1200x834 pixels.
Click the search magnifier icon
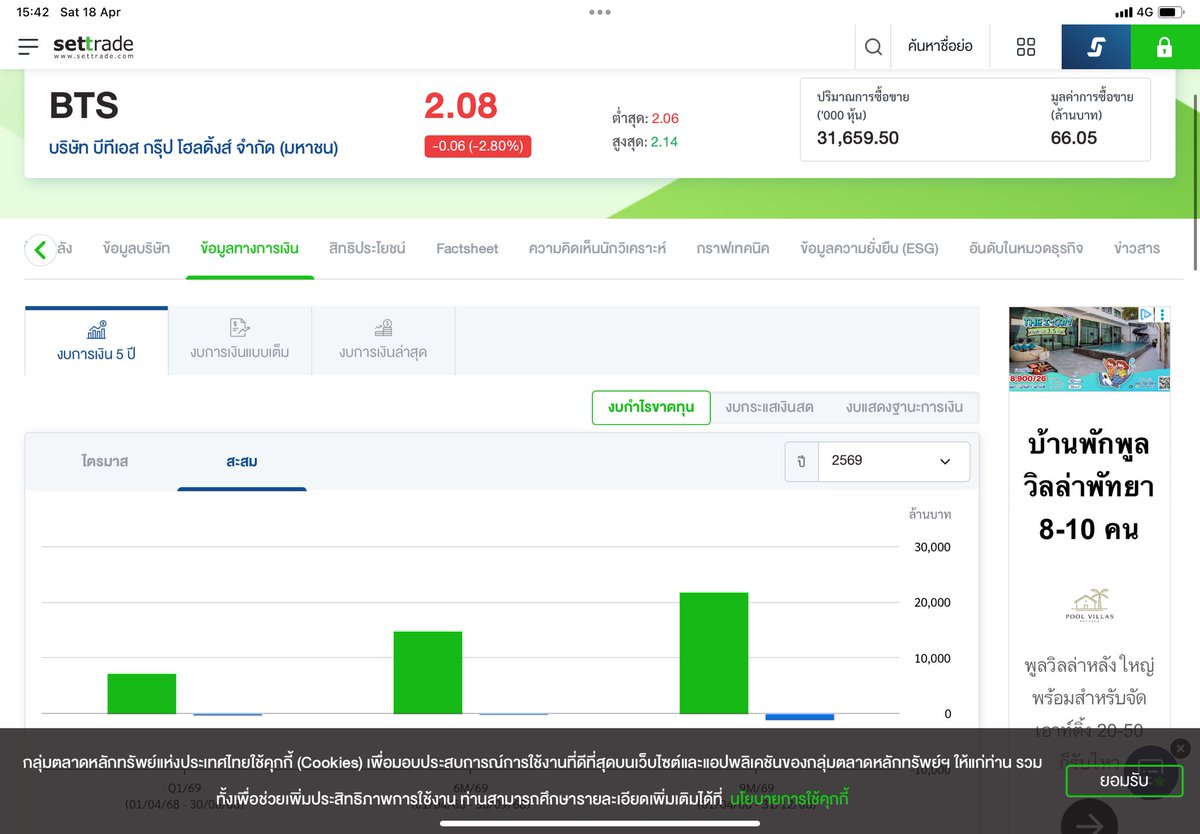coord(872,46)
